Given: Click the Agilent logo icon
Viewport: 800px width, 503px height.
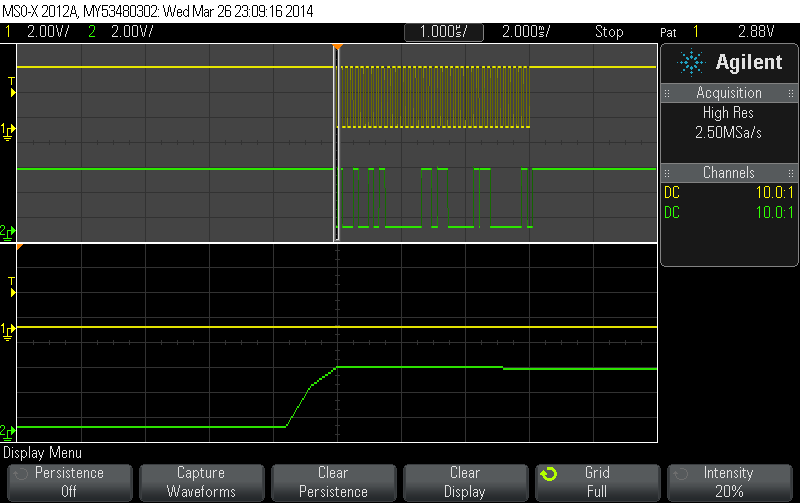Looking at the screenshot, I should pos(691,63).
